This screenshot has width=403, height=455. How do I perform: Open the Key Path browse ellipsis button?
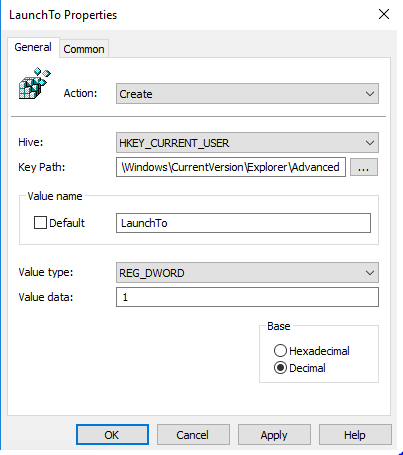coord(364,167)
